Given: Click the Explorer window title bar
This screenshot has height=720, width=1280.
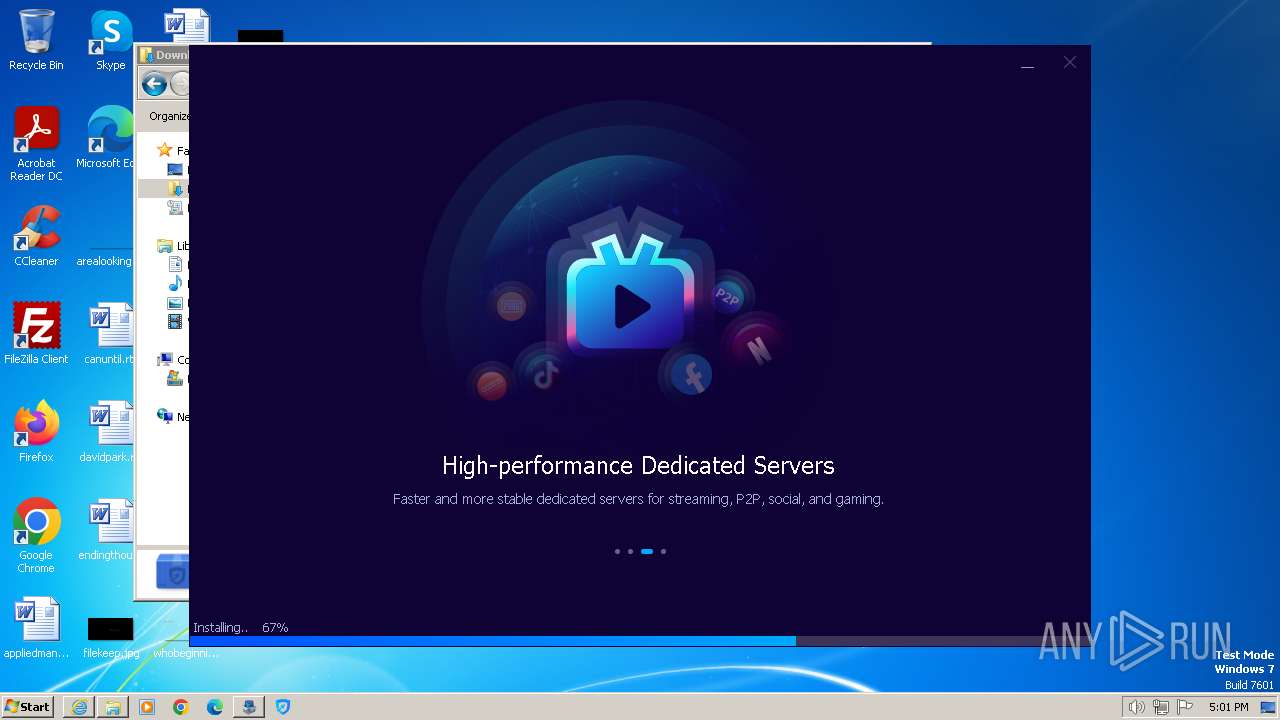Looking at the screenshot, I should (162, 55).
